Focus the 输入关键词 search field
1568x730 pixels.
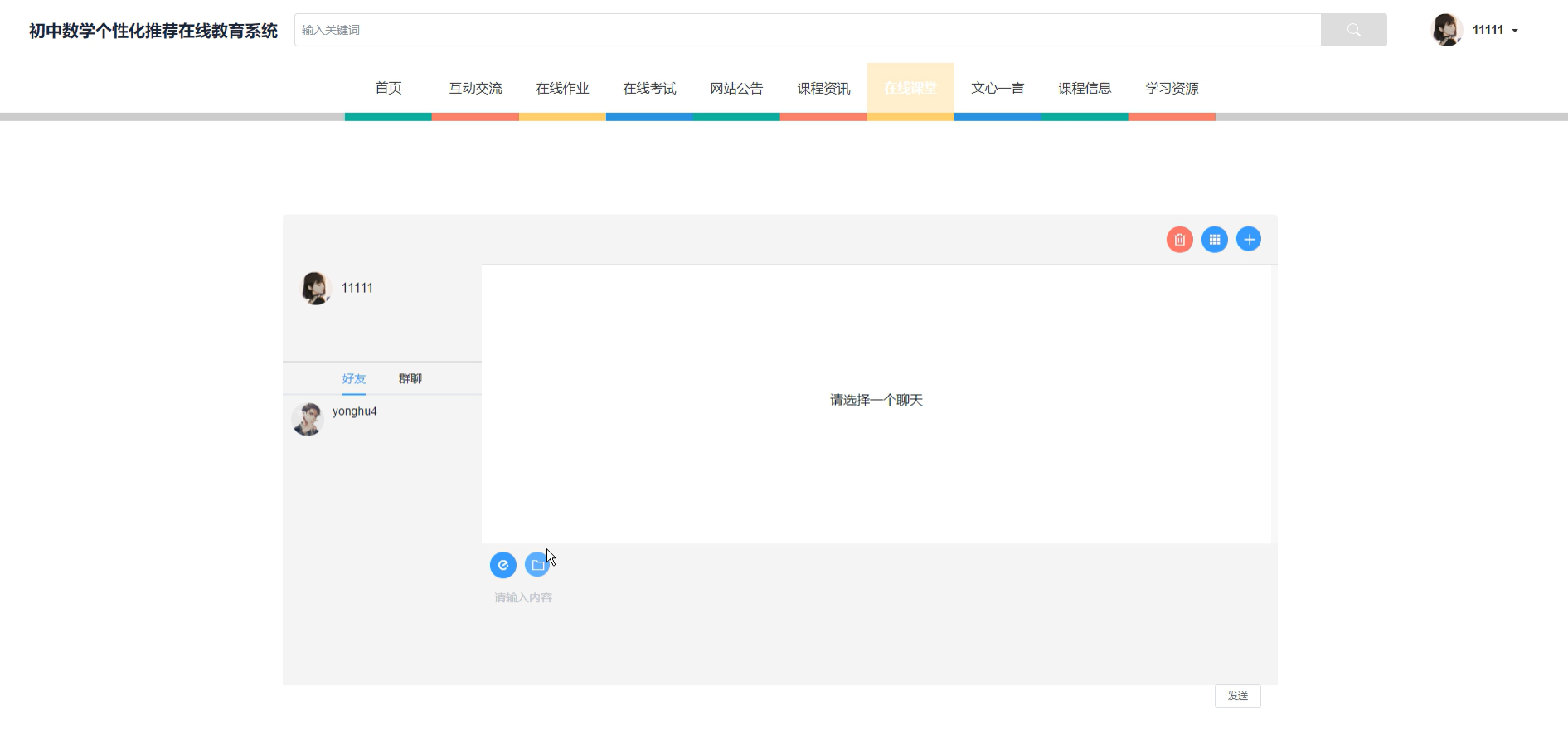(808, 30)
